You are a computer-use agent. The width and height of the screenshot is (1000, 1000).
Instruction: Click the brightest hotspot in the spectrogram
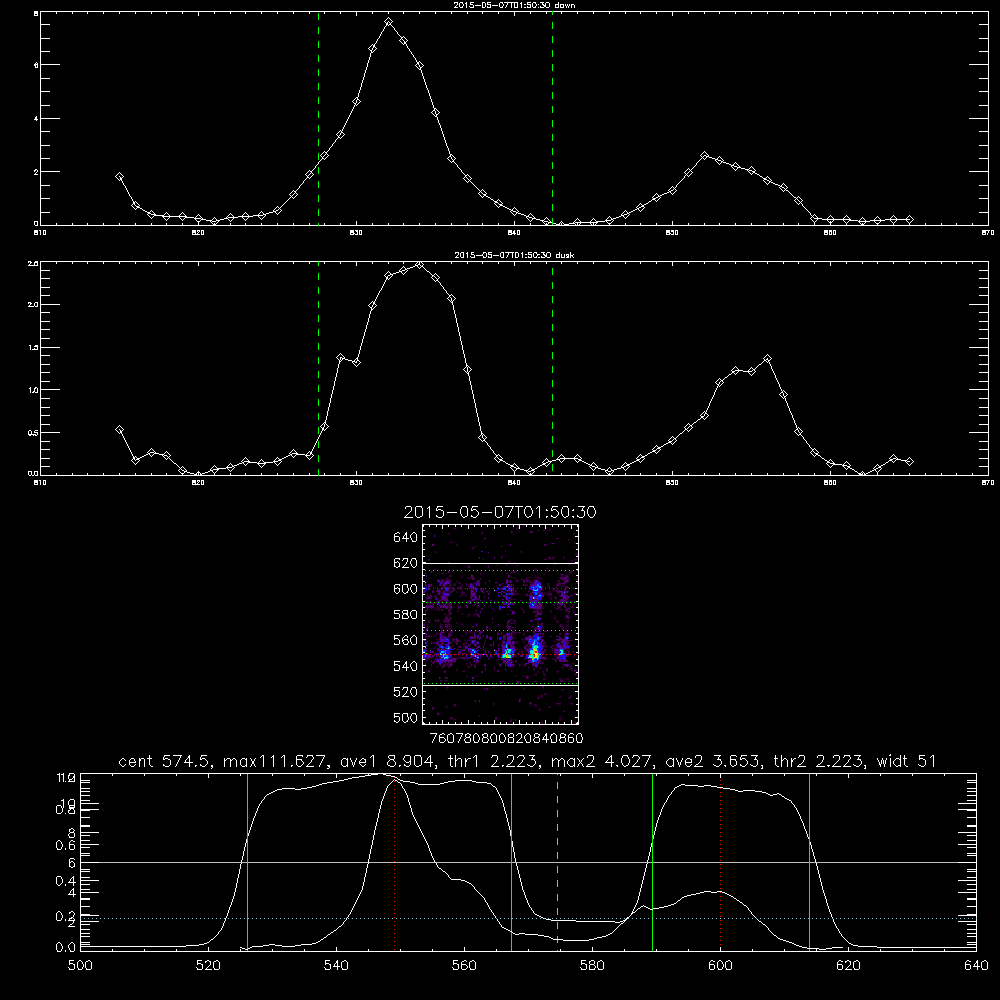point(536,654)
